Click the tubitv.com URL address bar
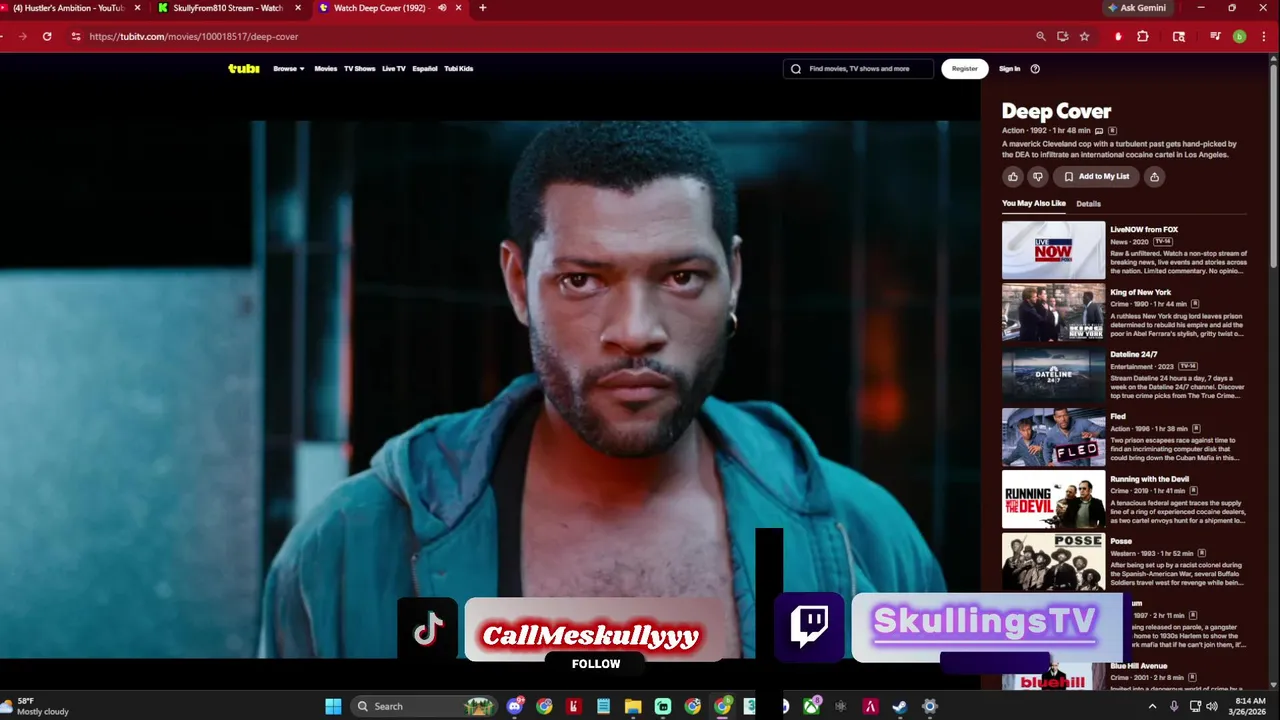Image resolution: width=1280 pixels, height=720 pixels. (x=550, y=36)
